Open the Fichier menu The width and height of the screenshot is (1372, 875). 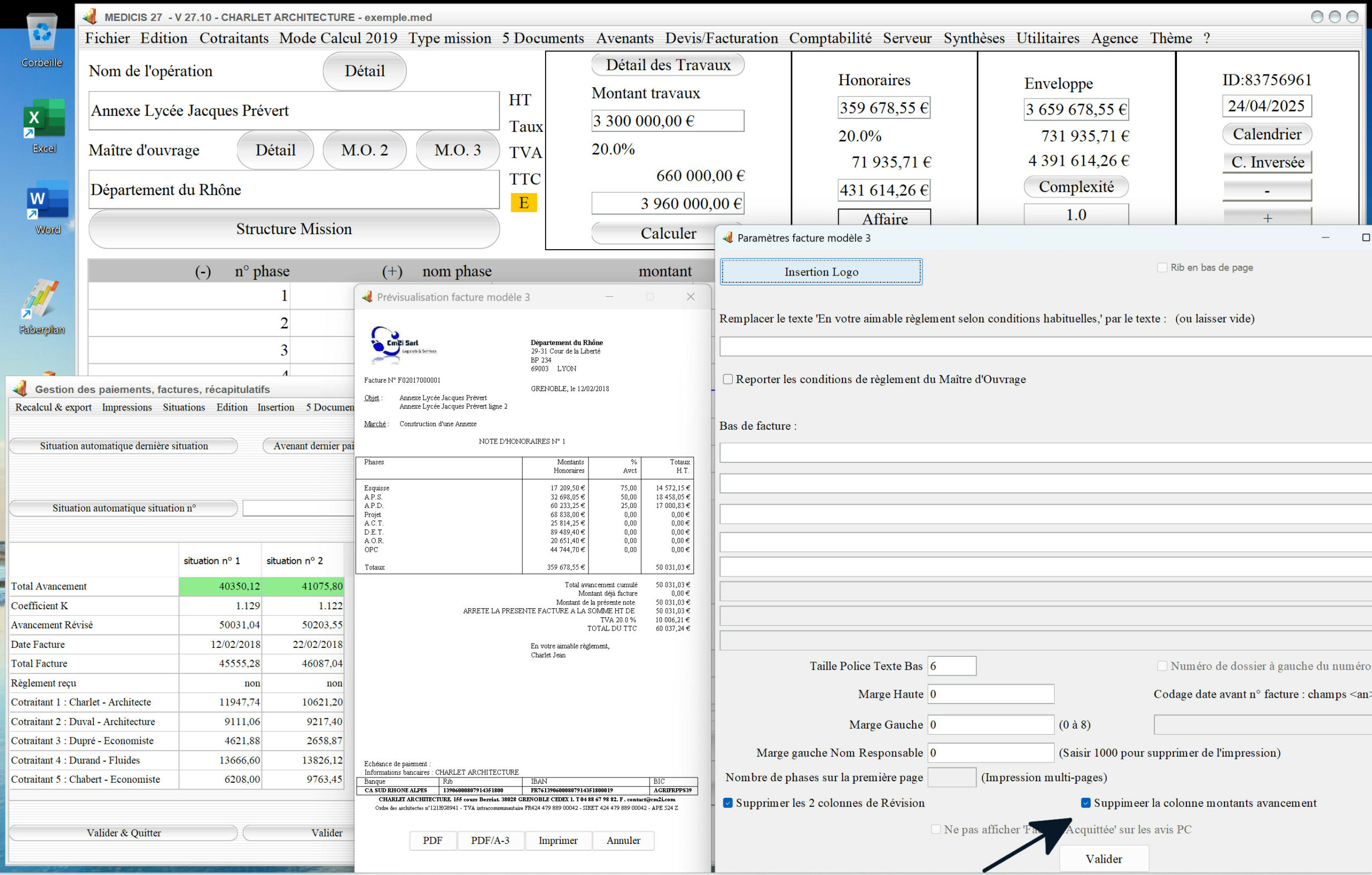pos(107,38)
